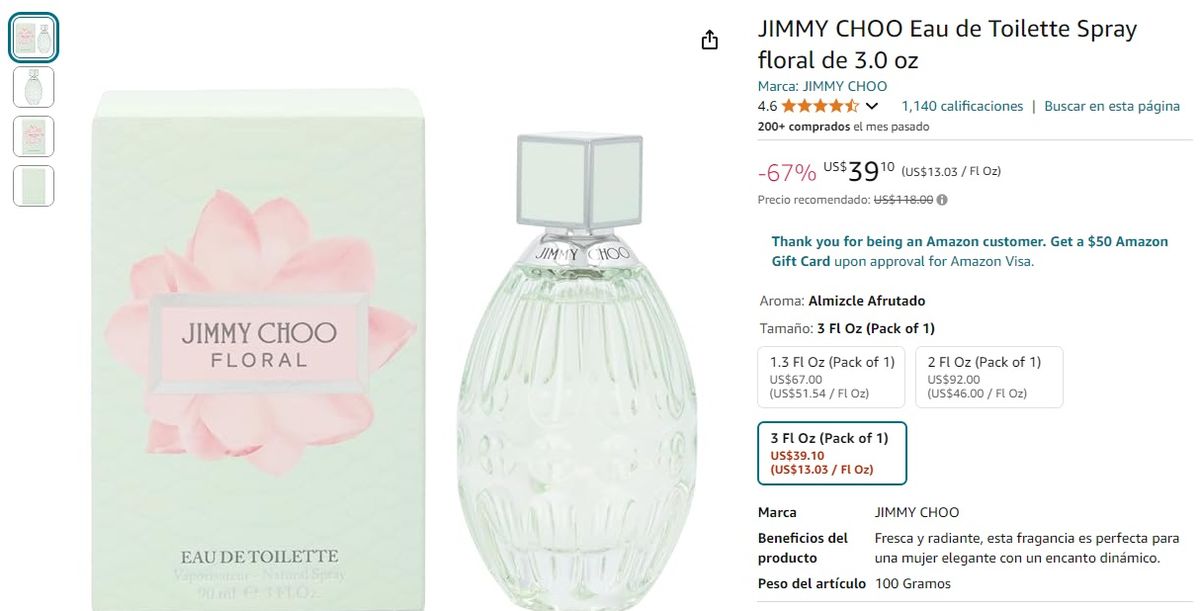Select the fourth green box thumbnail
The height and width of the screenshot is (611, 1200).
[33, 186]
